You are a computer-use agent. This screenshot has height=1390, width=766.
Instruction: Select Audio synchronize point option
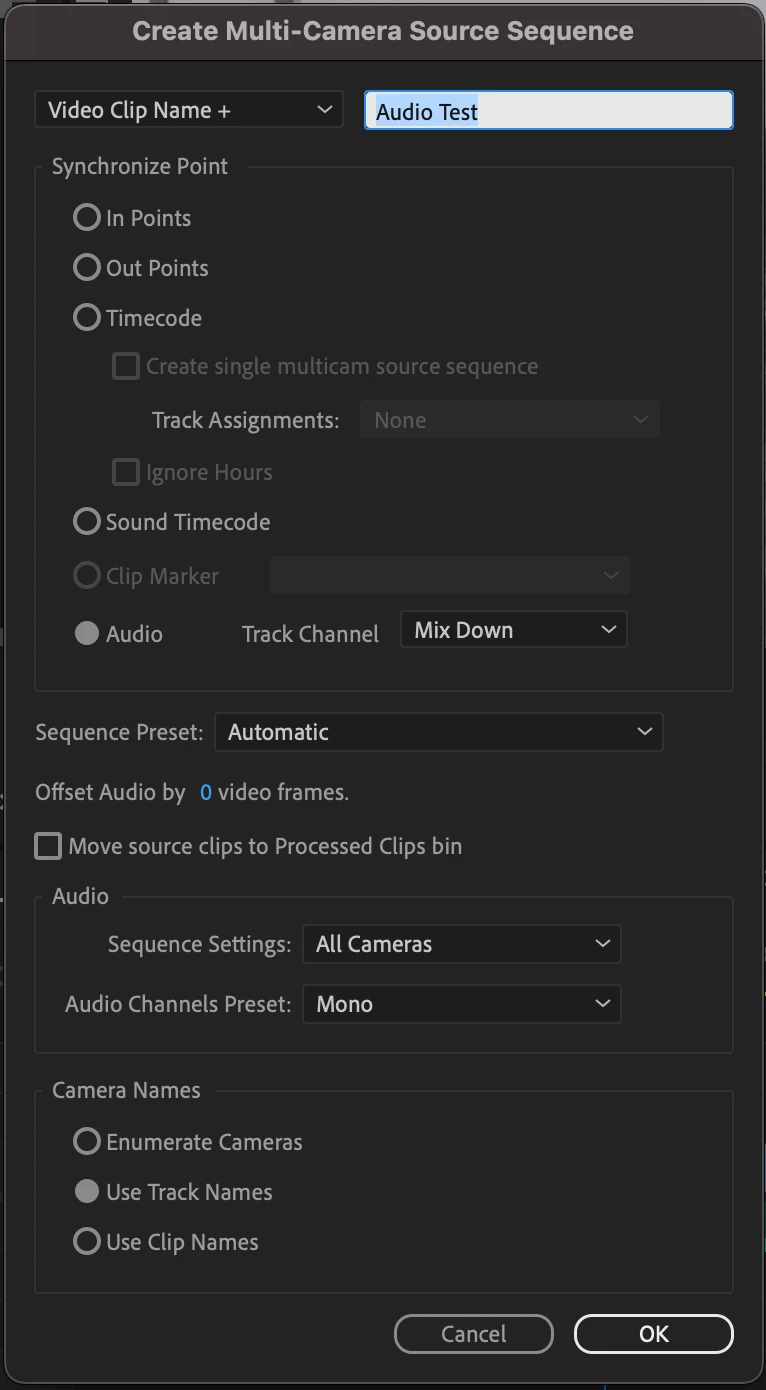87,634
